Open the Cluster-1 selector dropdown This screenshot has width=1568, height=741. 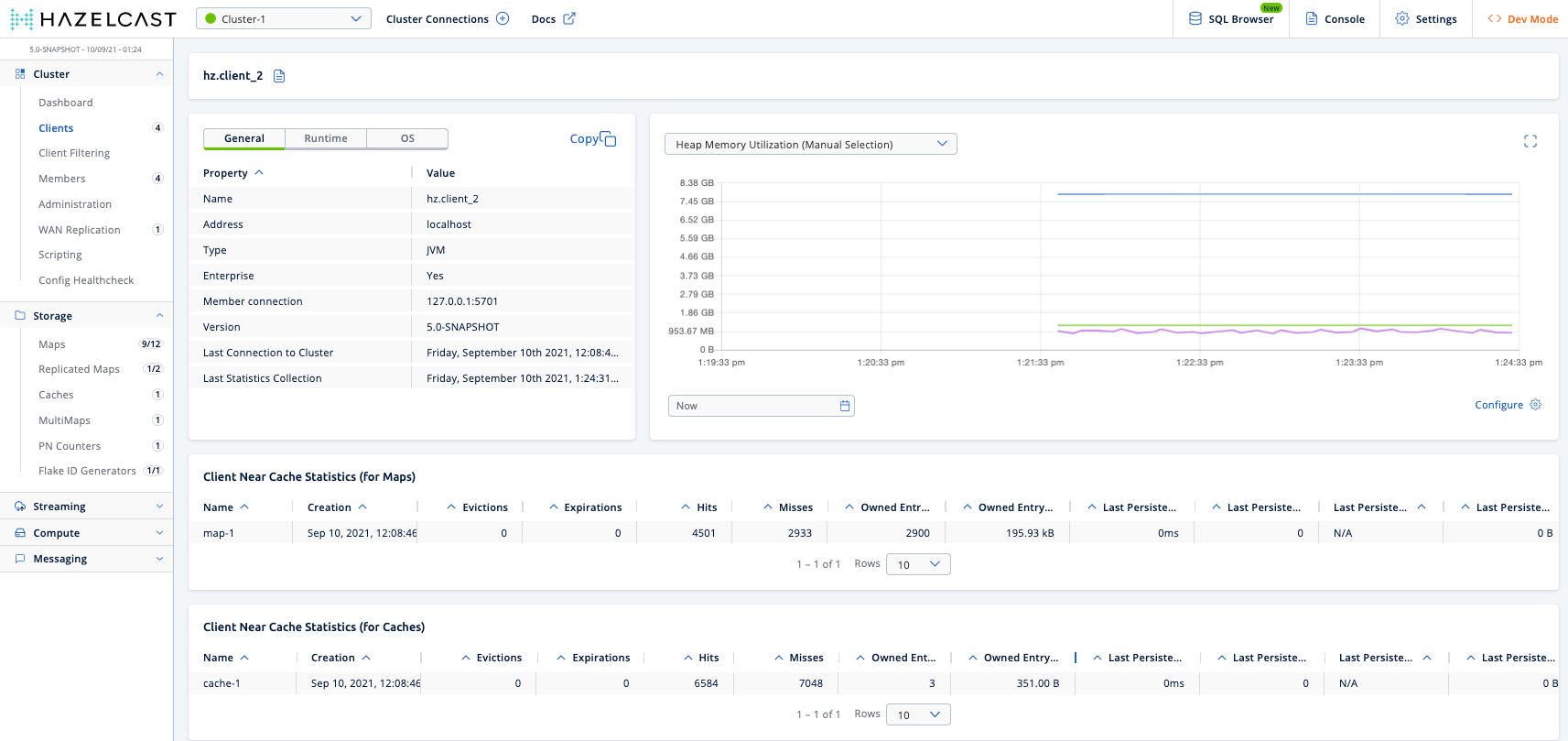tap(283, 19)
